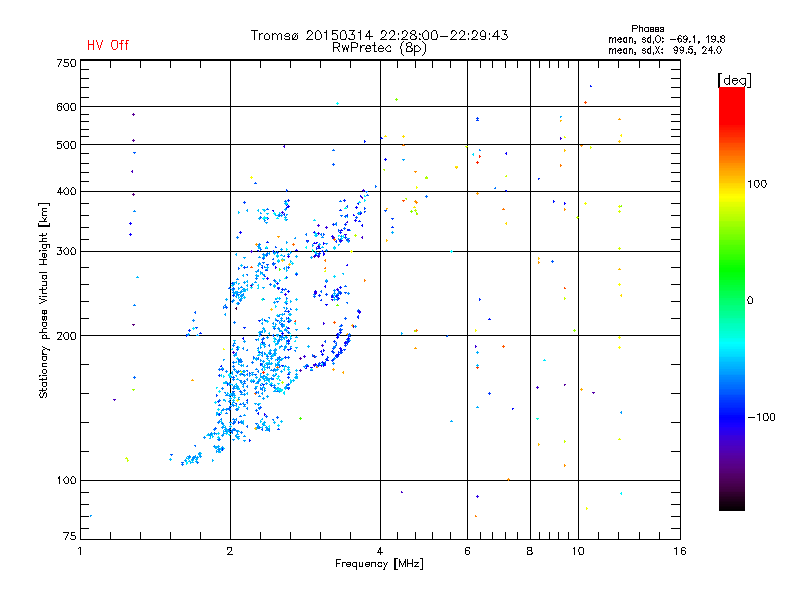Click the "[deg]" colorbar unit label
The width and height of the screenshot is (800, 600).
pos(734,80)
